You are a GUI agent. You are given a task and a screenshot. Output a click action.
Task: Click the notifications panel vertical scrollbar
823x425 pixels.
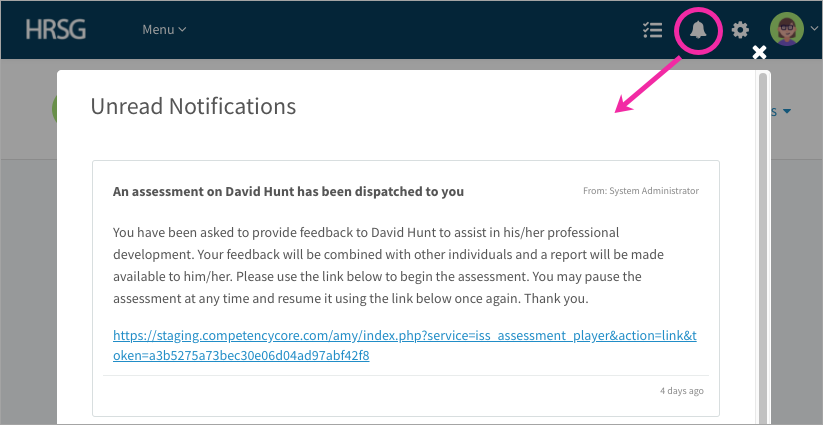point(762,247)
